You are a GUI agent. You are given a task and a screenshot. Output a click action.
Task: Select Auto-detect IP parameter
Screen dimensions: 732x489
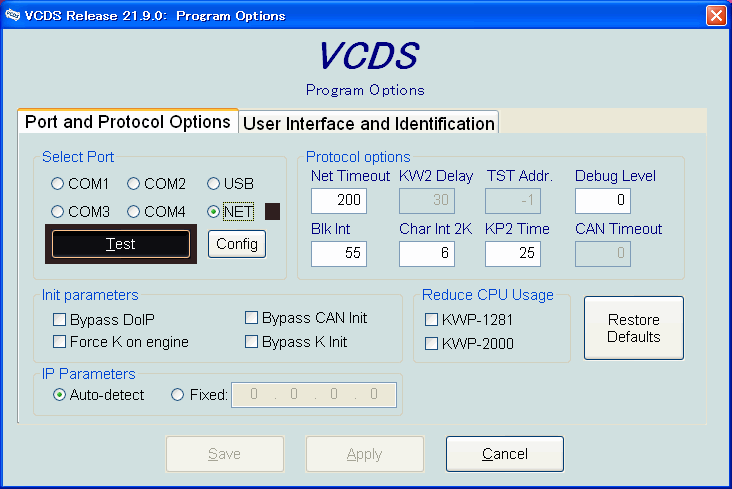pos(59,395)
